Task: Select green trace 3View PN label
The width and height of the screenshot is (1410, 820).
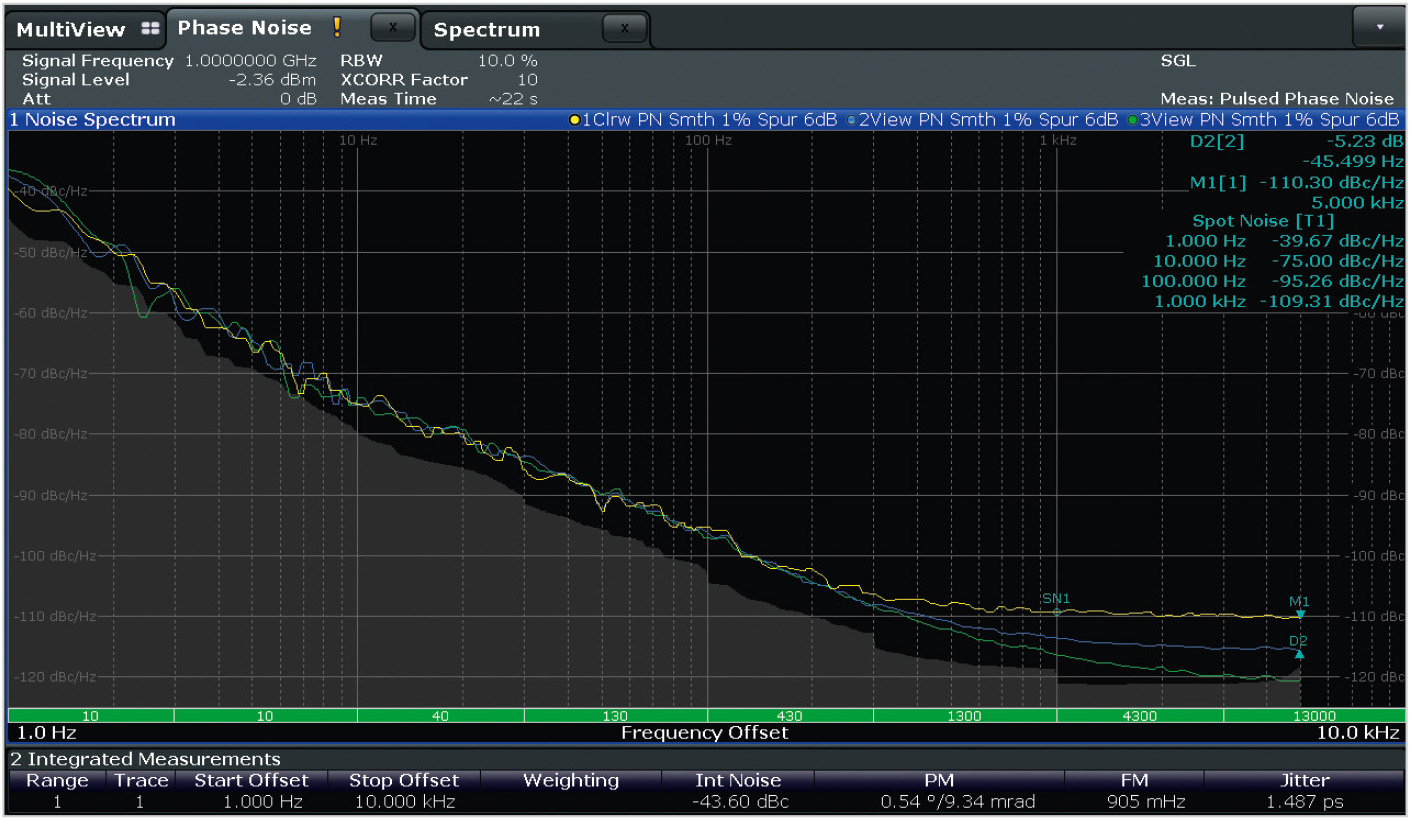Action: click(1265, 120)
